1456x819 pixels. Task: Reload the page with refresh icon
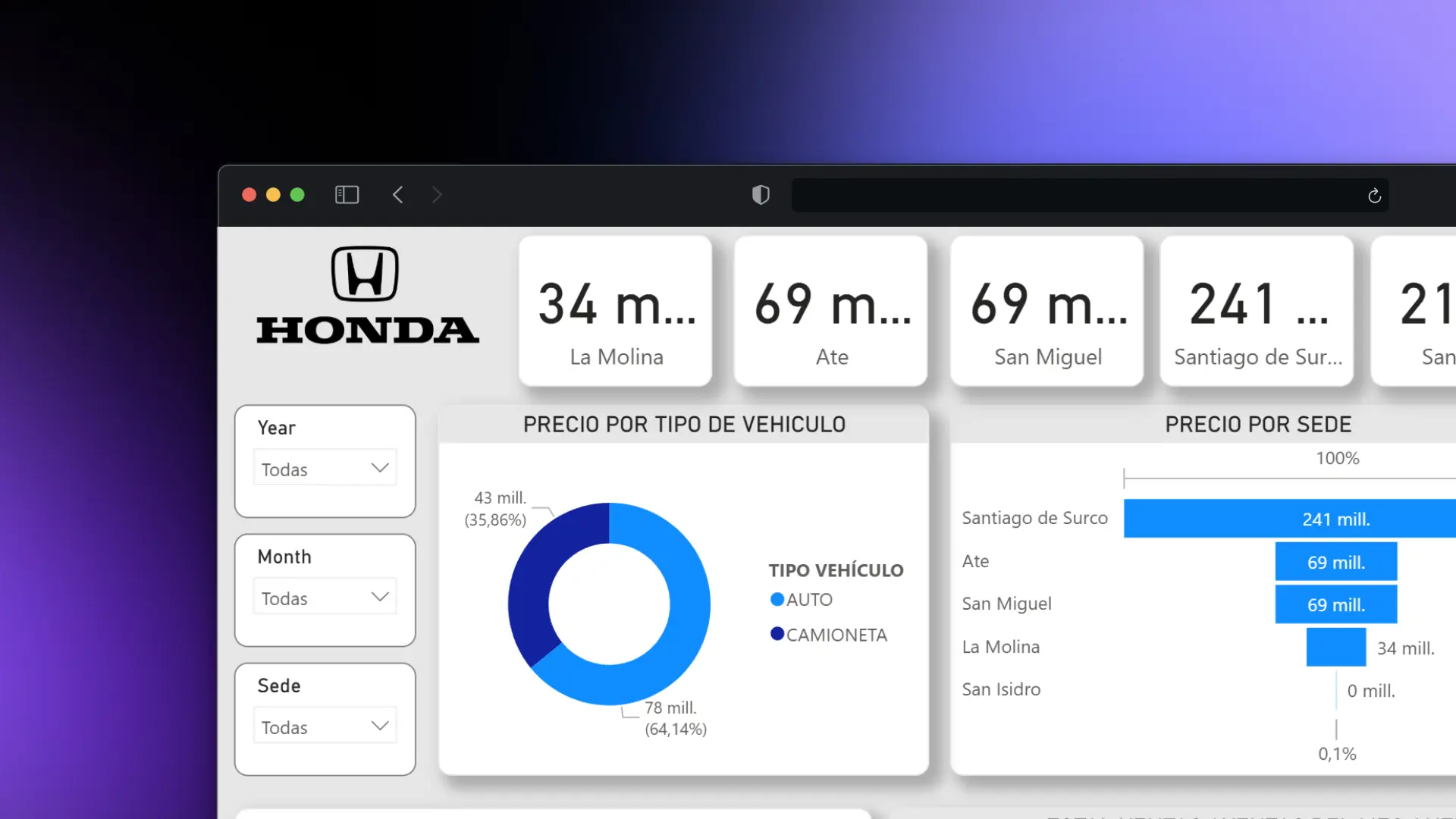click(1374, 196)
